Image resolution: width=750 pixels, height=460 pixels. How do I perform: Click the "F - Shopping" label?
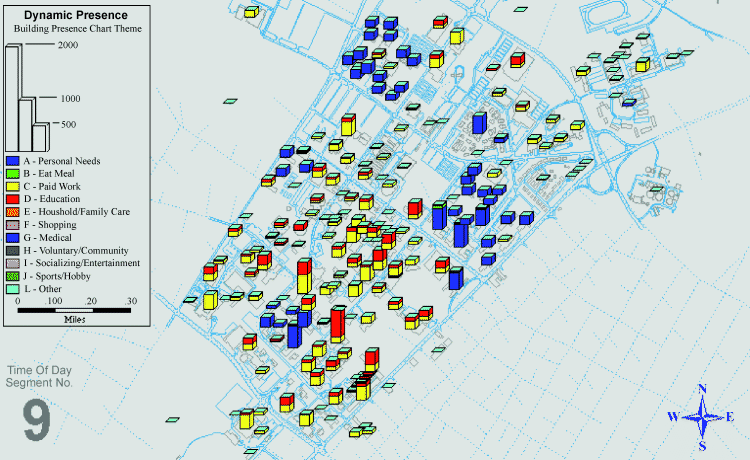click(x=50, y=225)
